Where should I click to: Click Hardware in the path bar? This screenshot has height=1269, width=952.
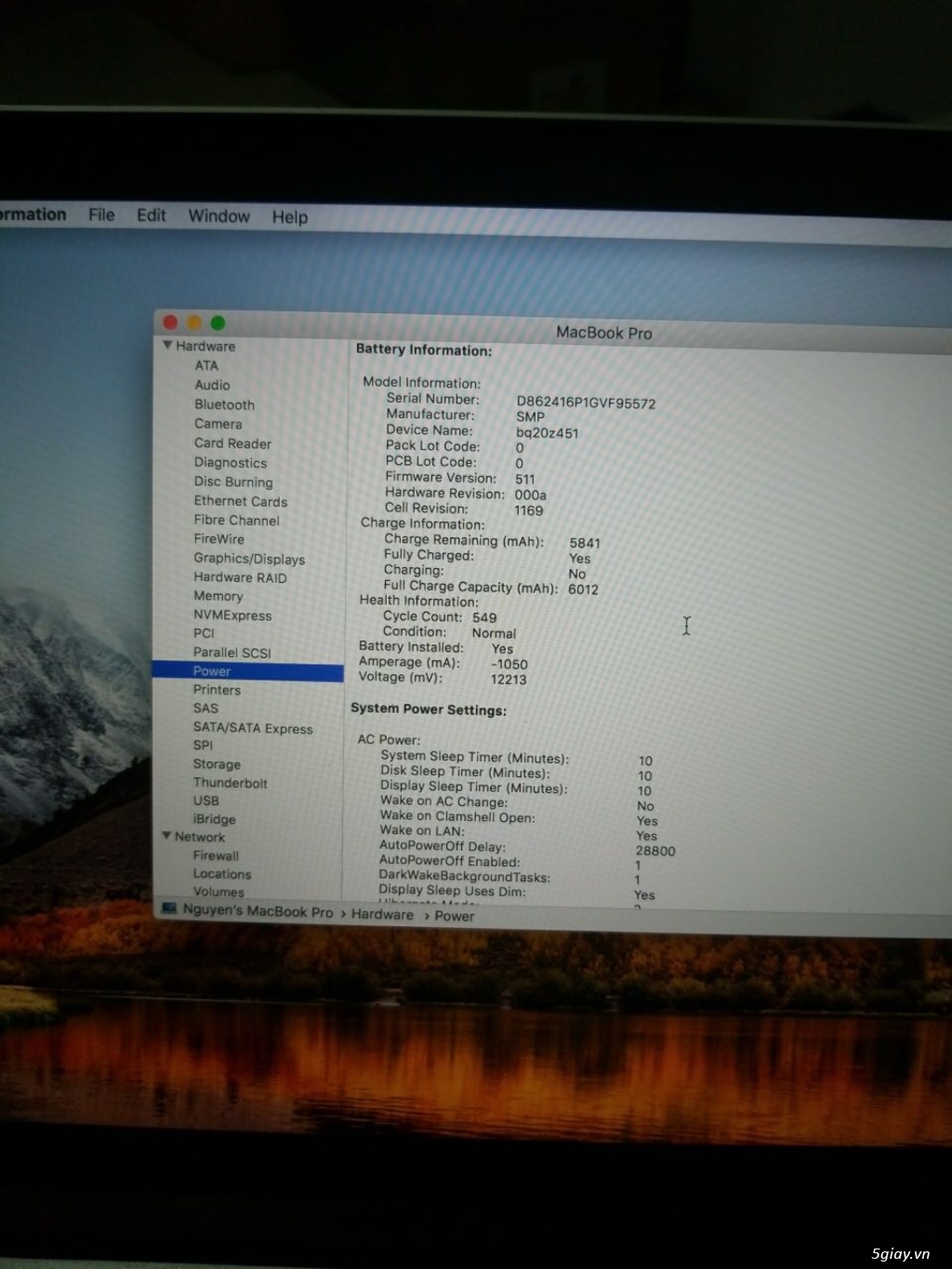(x=382, y=915)
